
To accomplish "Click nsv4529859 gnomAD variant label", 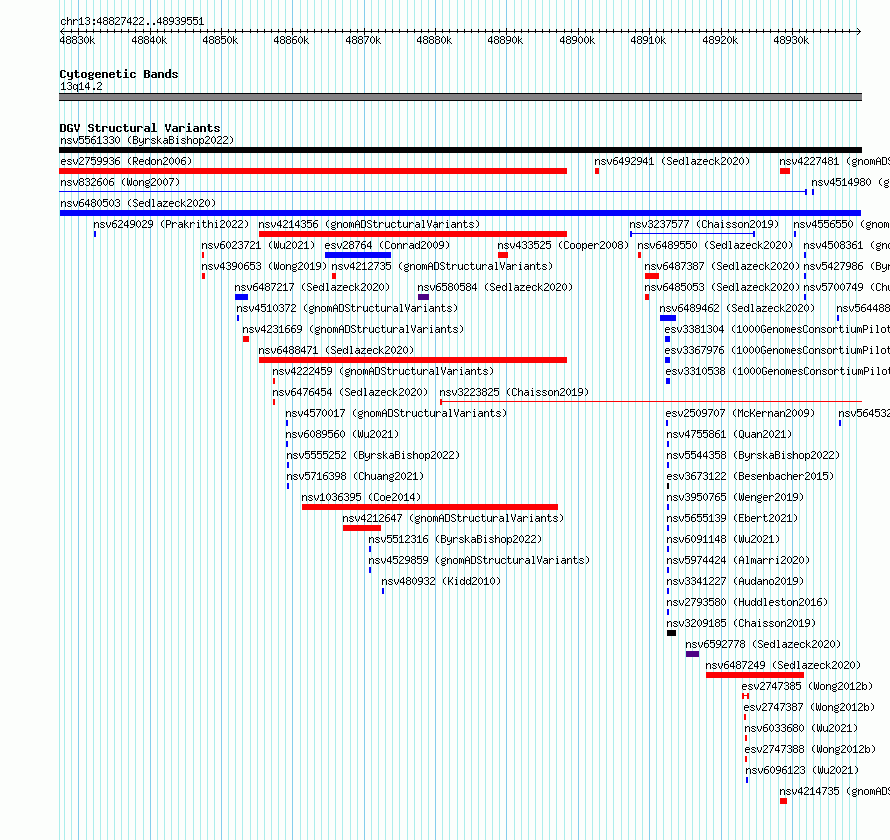I will pos(479,560).
